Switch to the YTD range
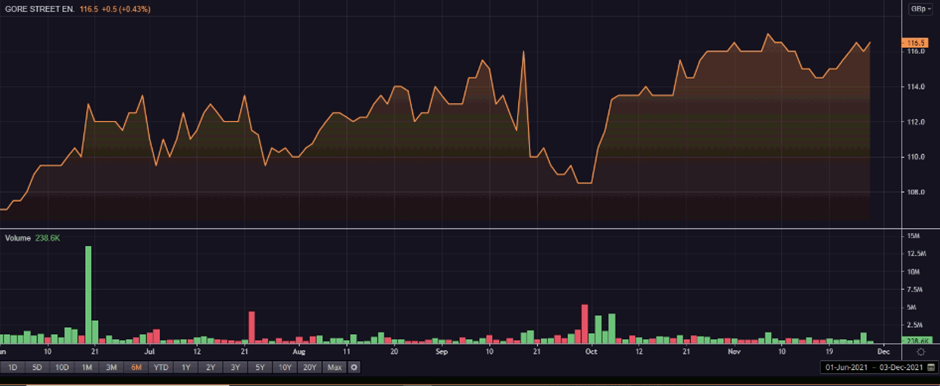This screenshot has width=940, height=386. [x=161, y=367]
